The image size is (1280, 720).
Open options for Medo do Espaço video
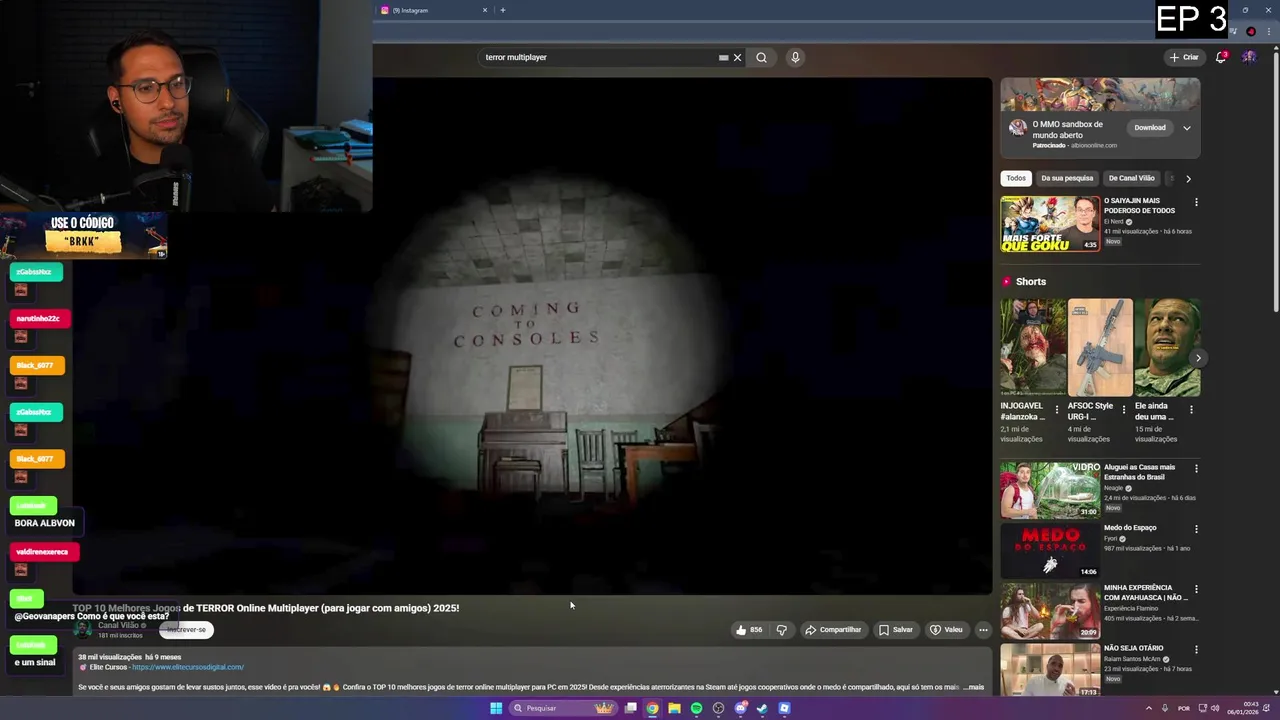[1196, 529]
